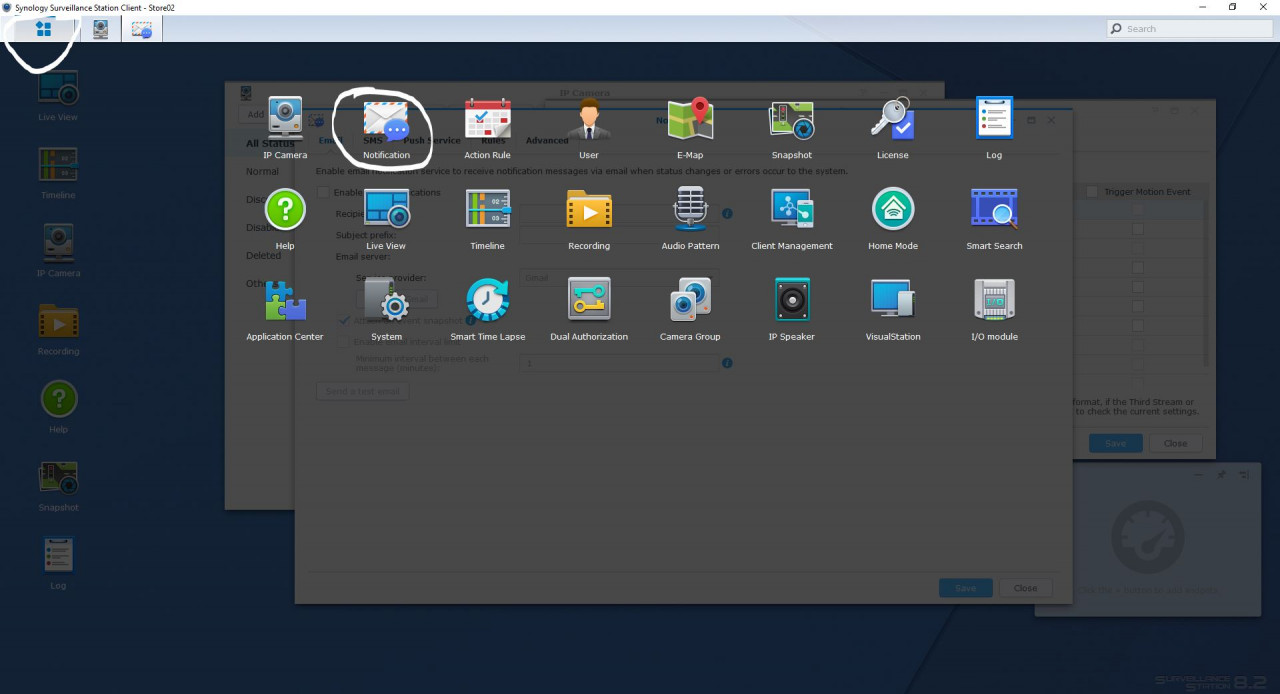Launch IP Speaker application

pos(791,310)
